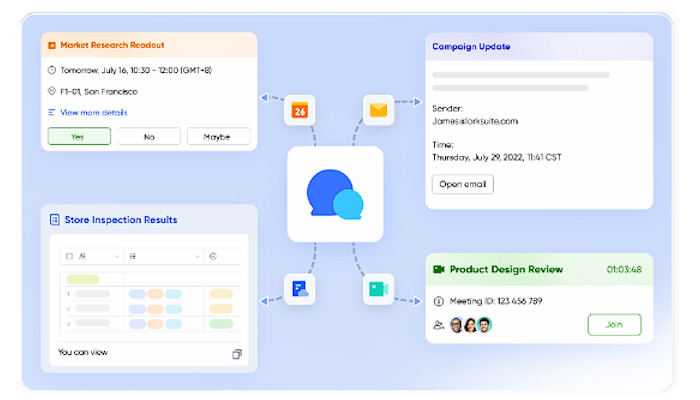Click the yellow mail envelope icon
This screenshot has width=700, height=400.
click(x=378, y=110)
